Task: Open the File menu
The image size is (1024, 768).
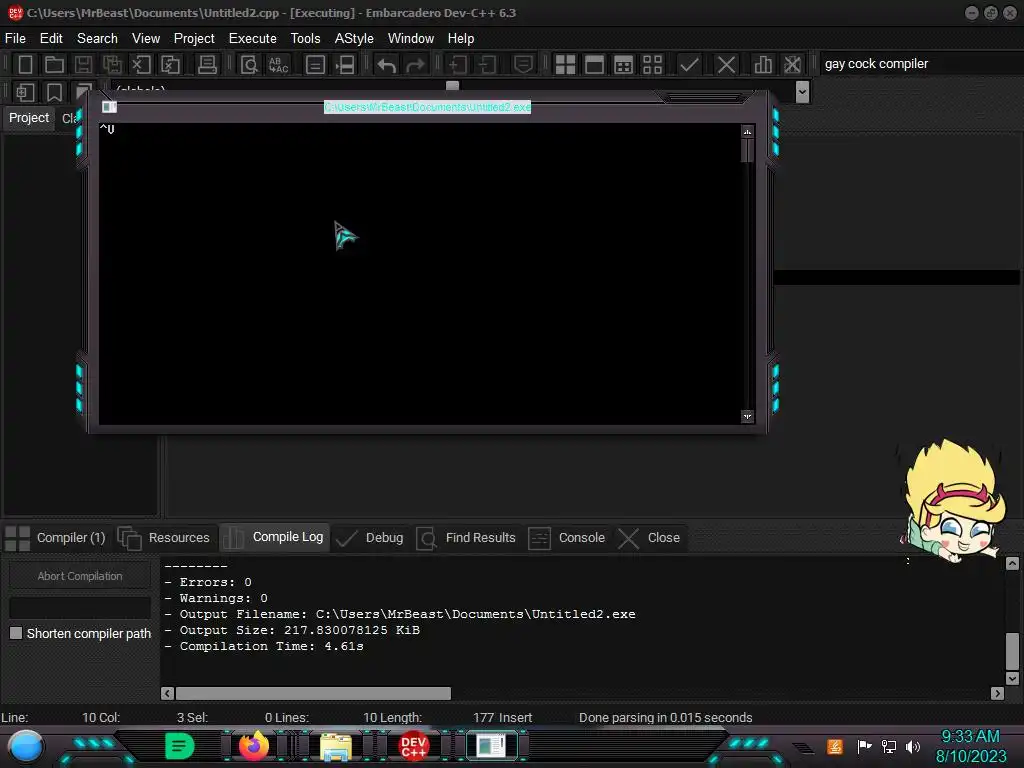Action: coord(15,39)
